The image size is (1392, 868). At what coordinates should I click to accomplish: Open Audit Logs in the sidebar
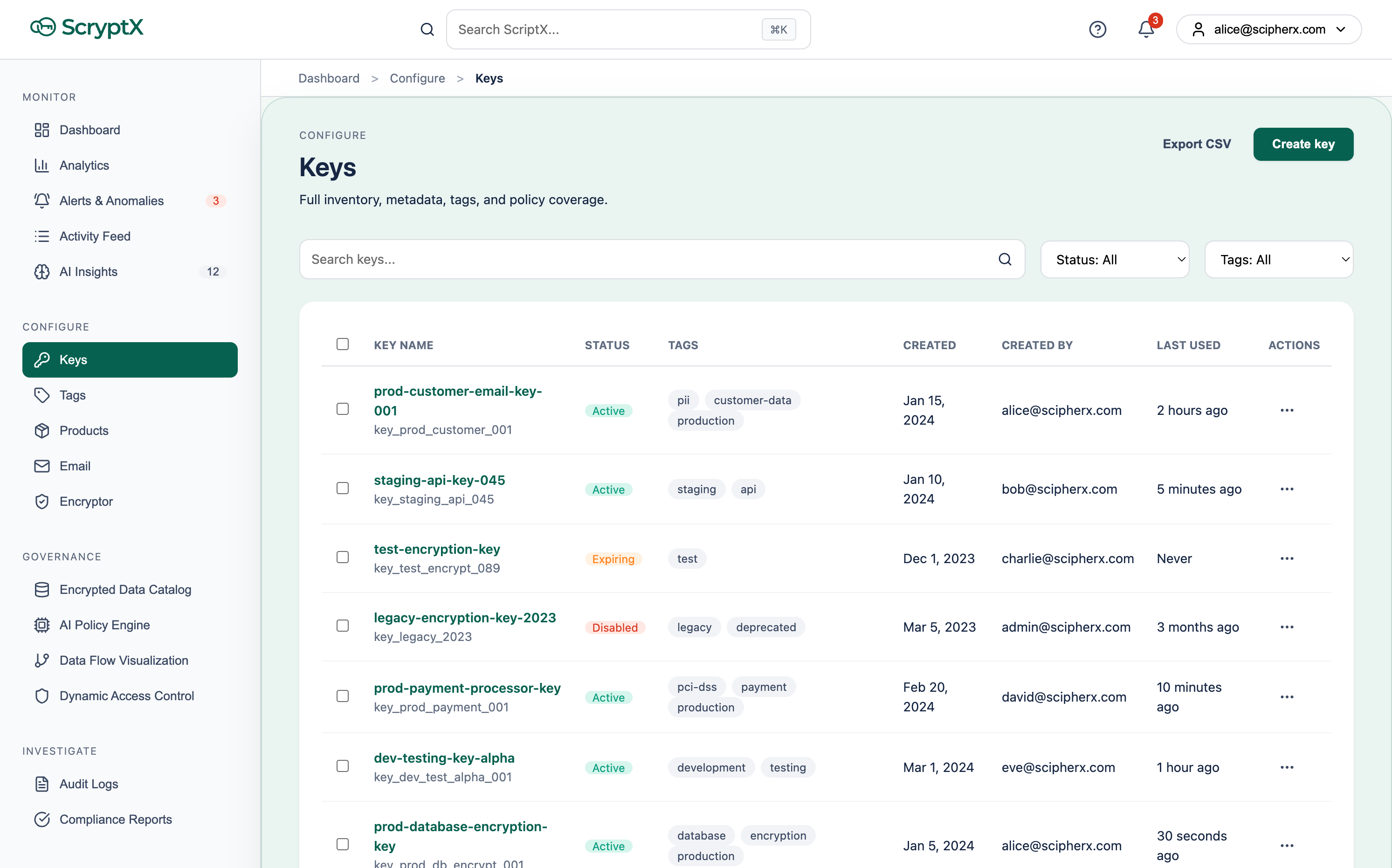coord(130,784)
